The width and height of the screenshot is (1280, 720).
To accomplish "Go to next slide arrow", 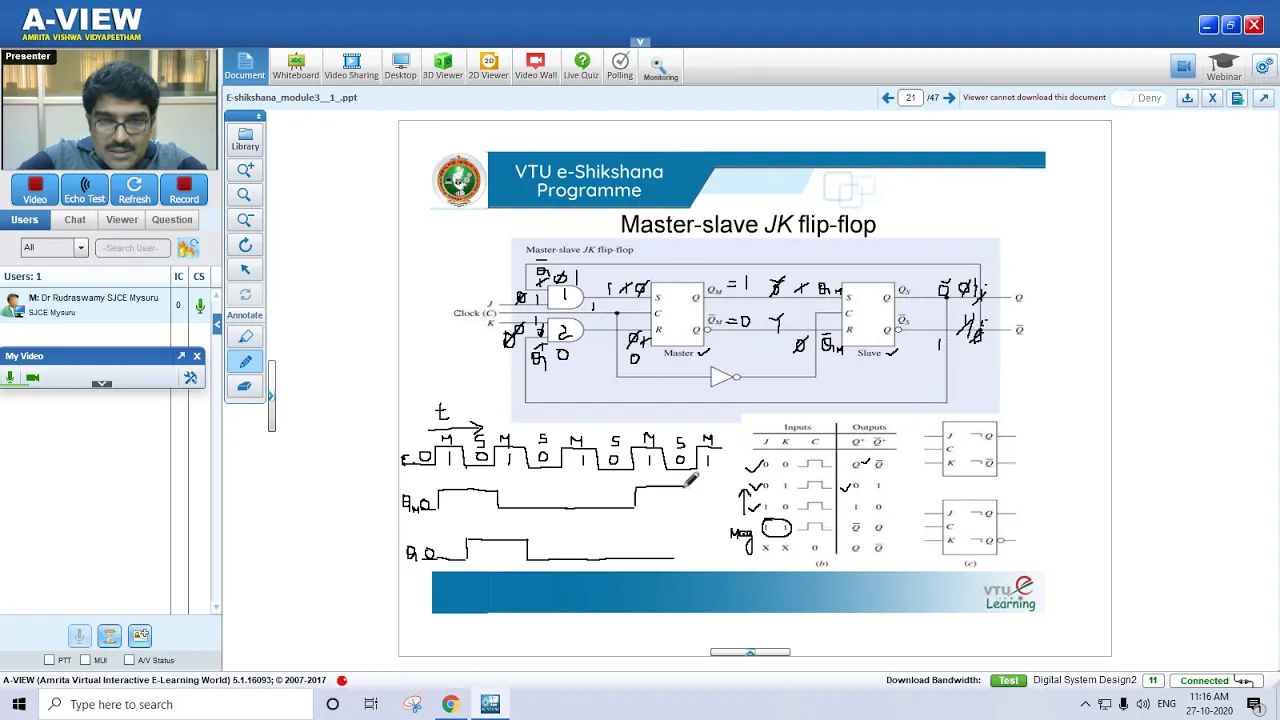I will tap(949, 98).
